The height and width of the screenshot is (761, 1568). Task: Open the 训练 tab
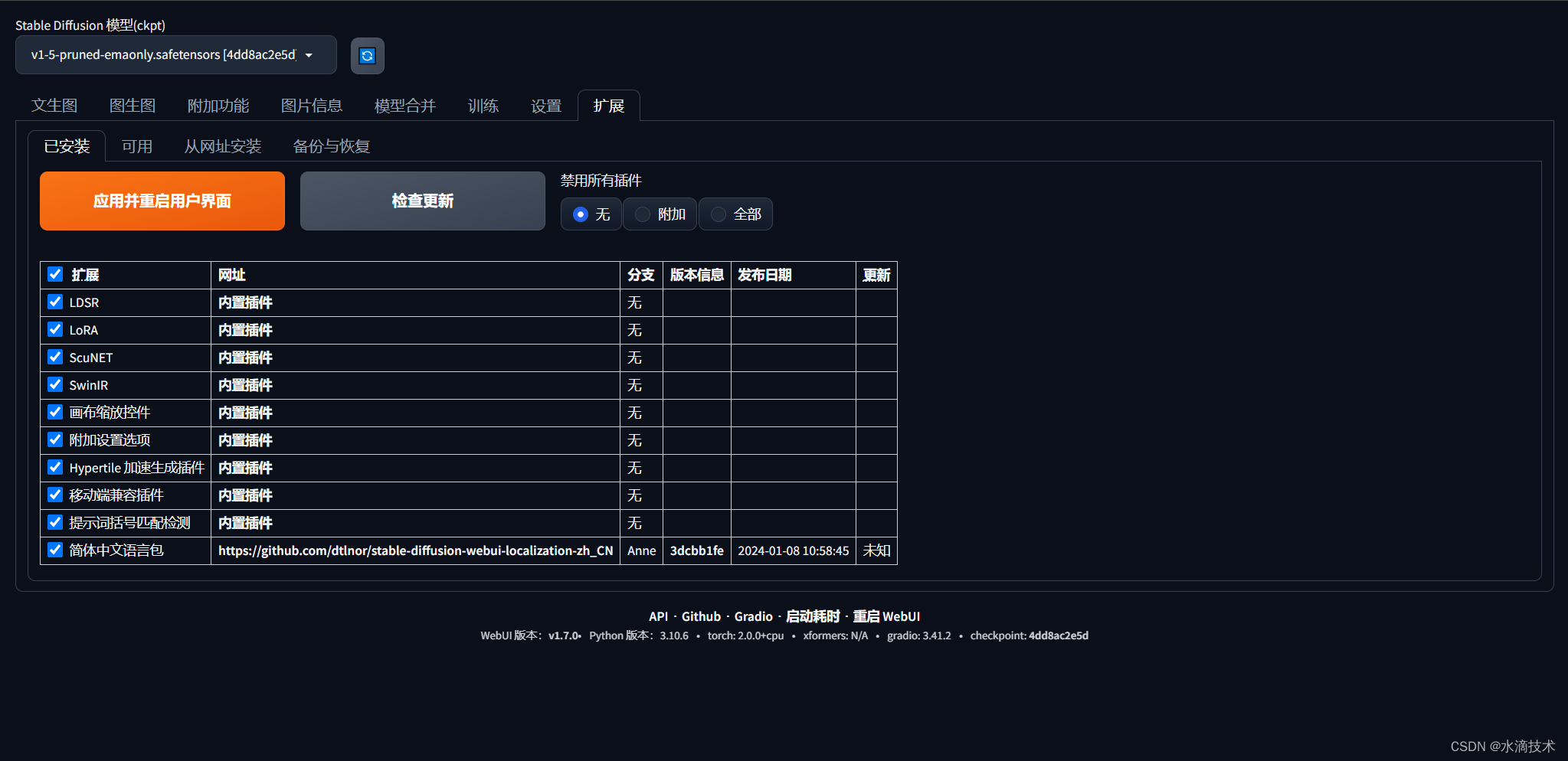(x=483, y=106)
